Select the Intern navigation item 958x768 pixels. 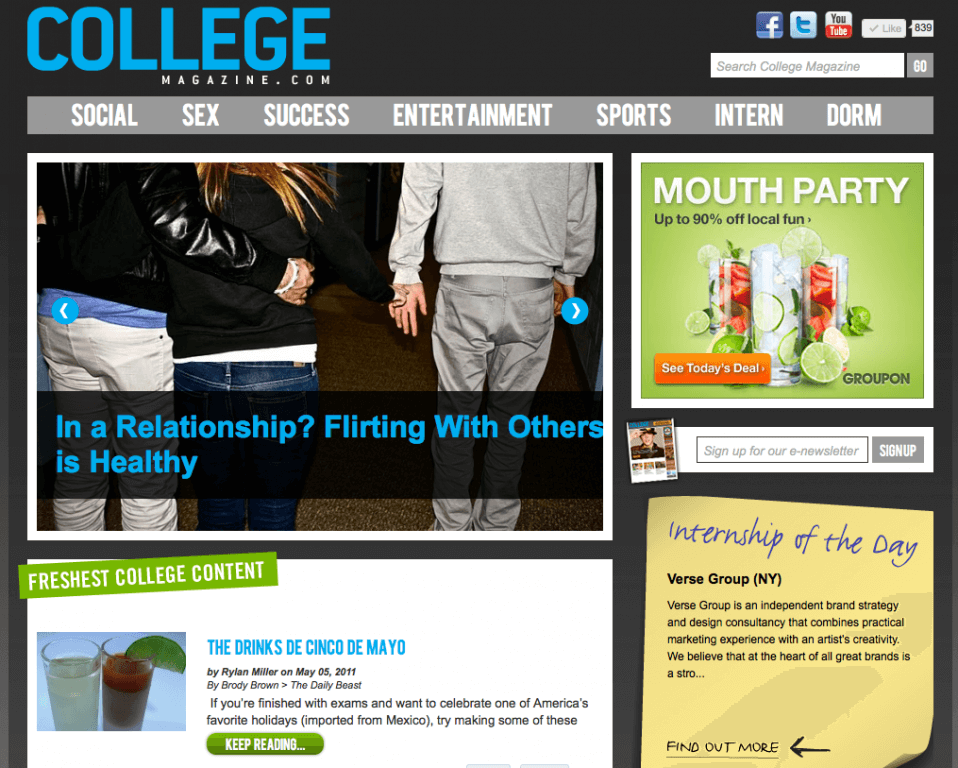coord(748,115)
